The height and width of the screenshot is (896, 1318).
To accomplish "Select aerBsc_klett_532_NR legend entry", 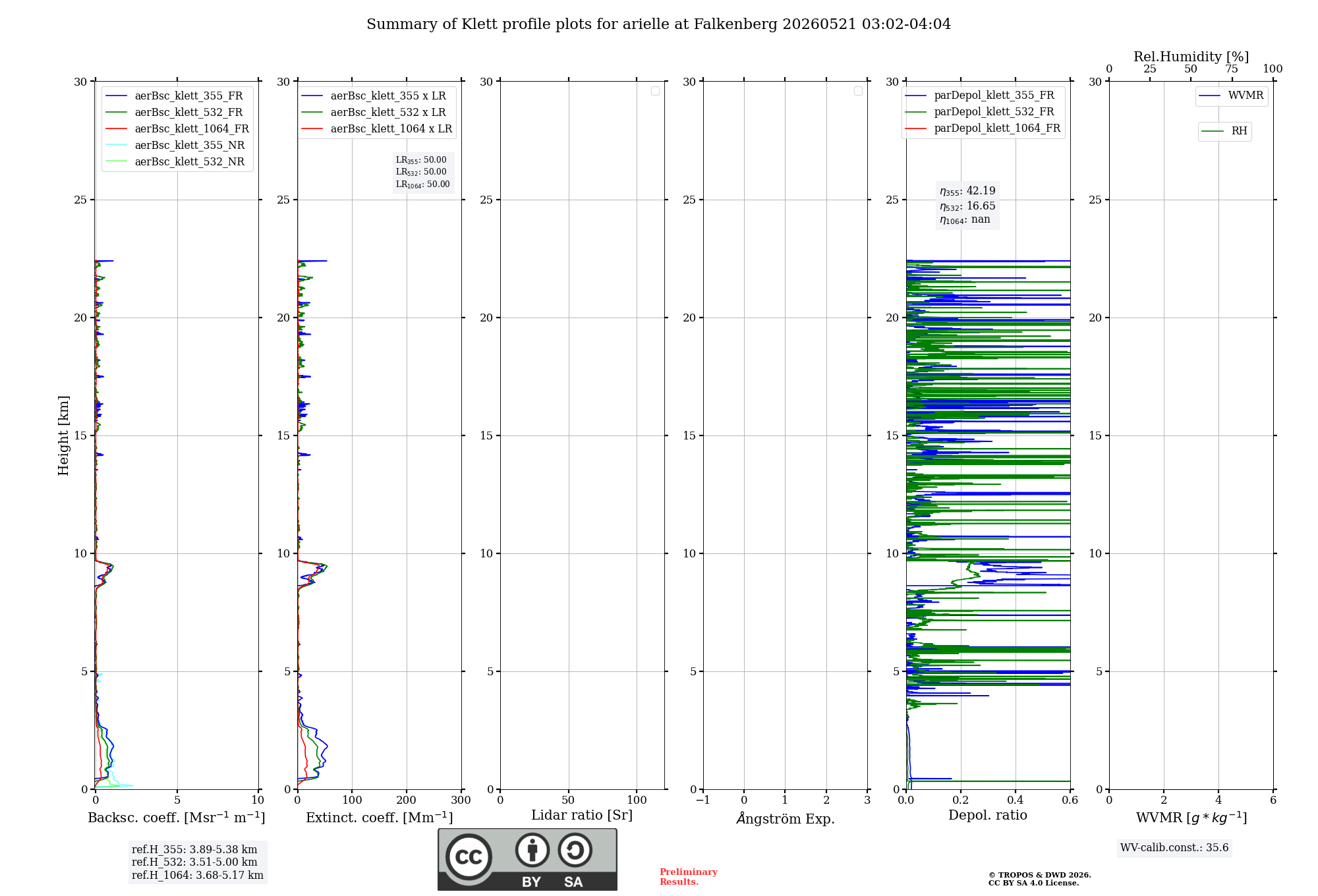I will click(x=175, y=161).
